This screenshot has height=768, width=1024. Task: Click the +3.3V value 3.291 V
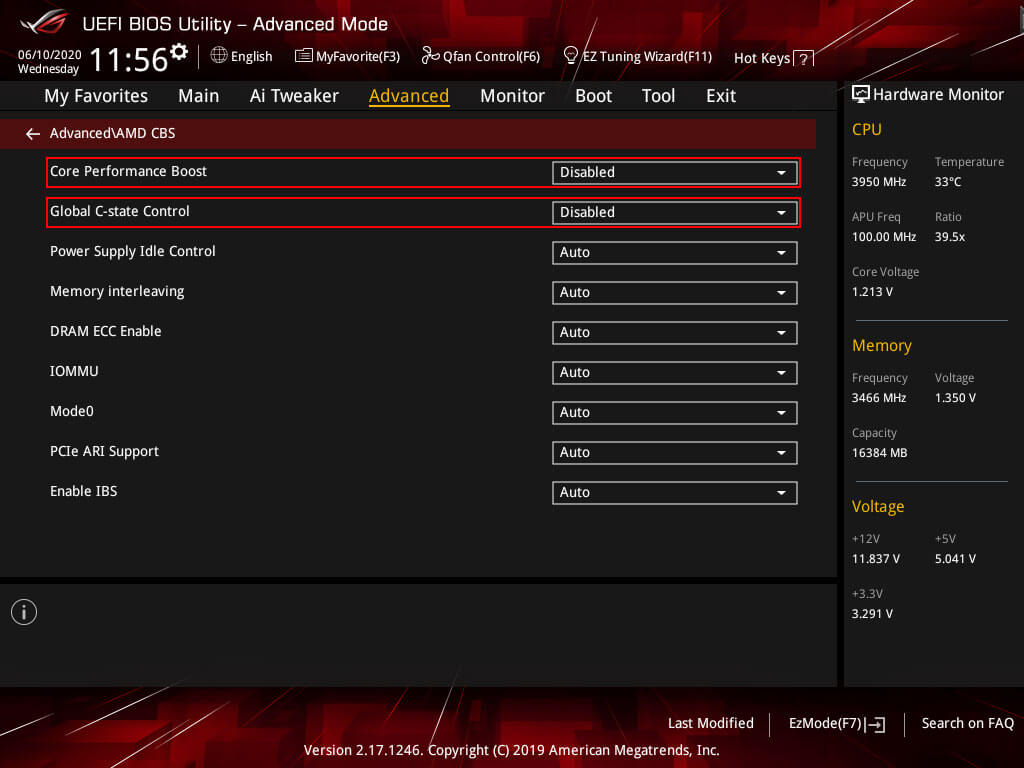tap(872, 614)
